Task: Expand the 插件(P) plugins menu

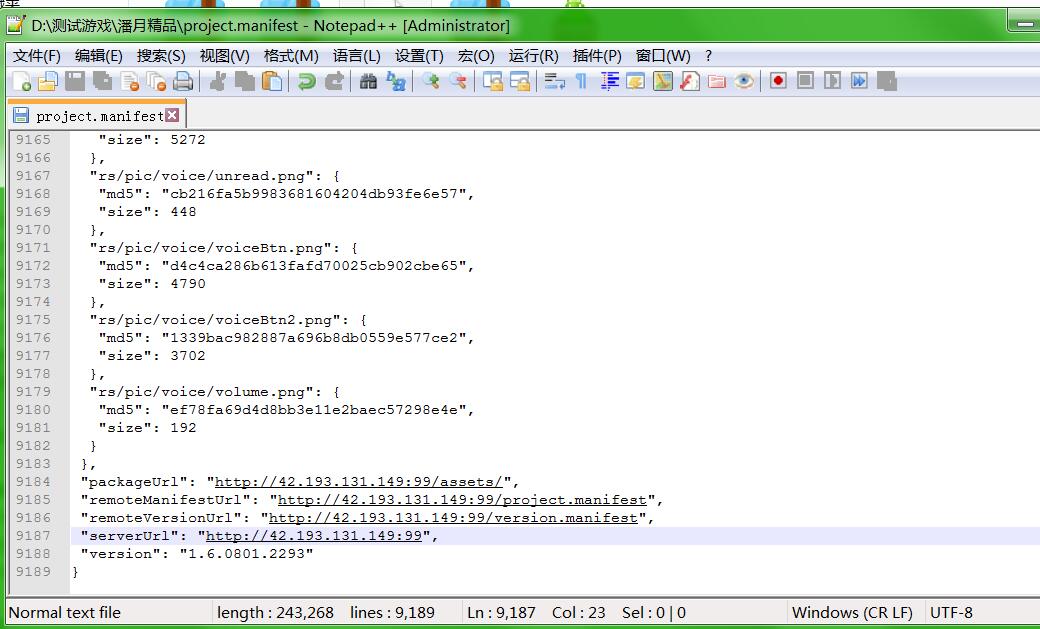Action: click(597, 56)
